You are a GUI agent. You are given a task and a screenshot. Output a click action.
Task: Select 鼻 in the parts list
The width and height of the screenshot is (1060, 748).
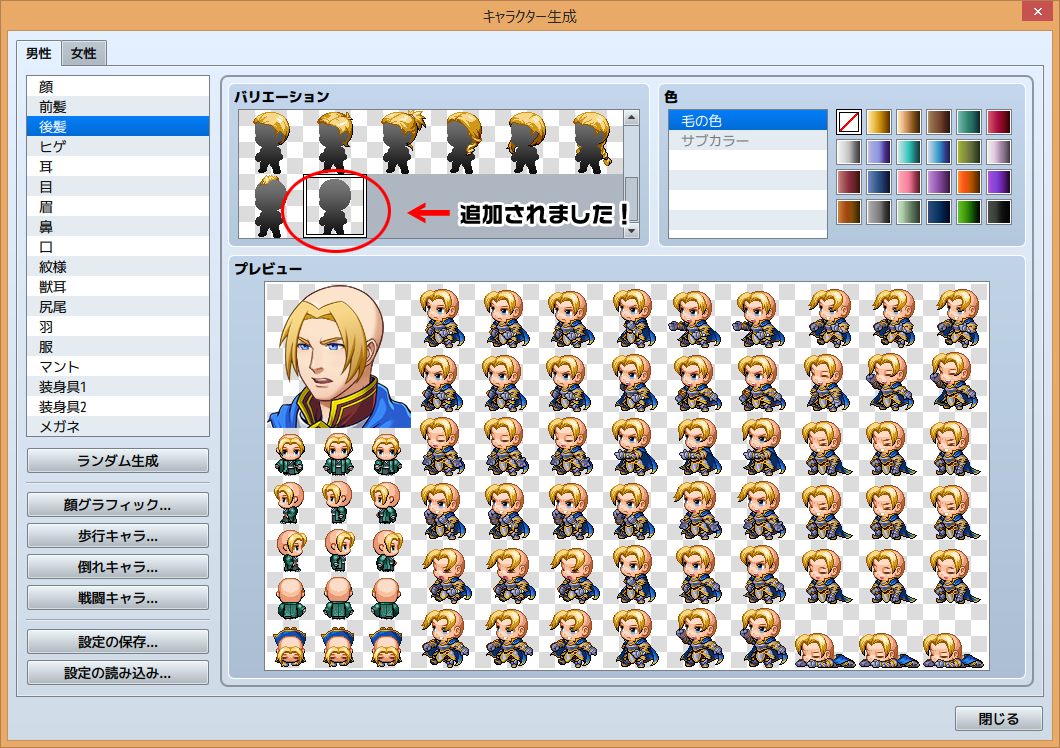click(118, 227)
